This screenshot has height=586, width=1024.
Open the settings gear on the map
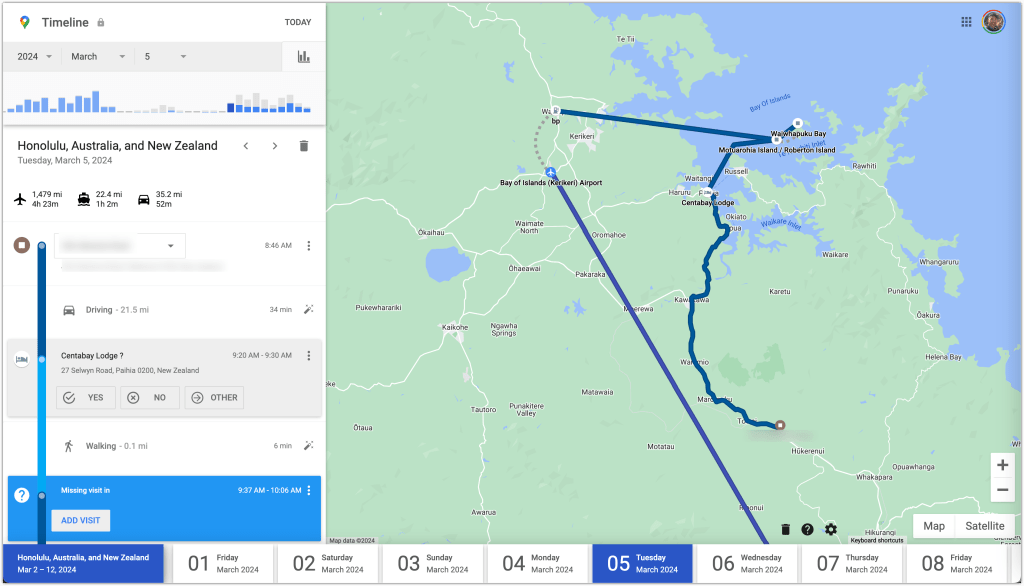(831, 529)
